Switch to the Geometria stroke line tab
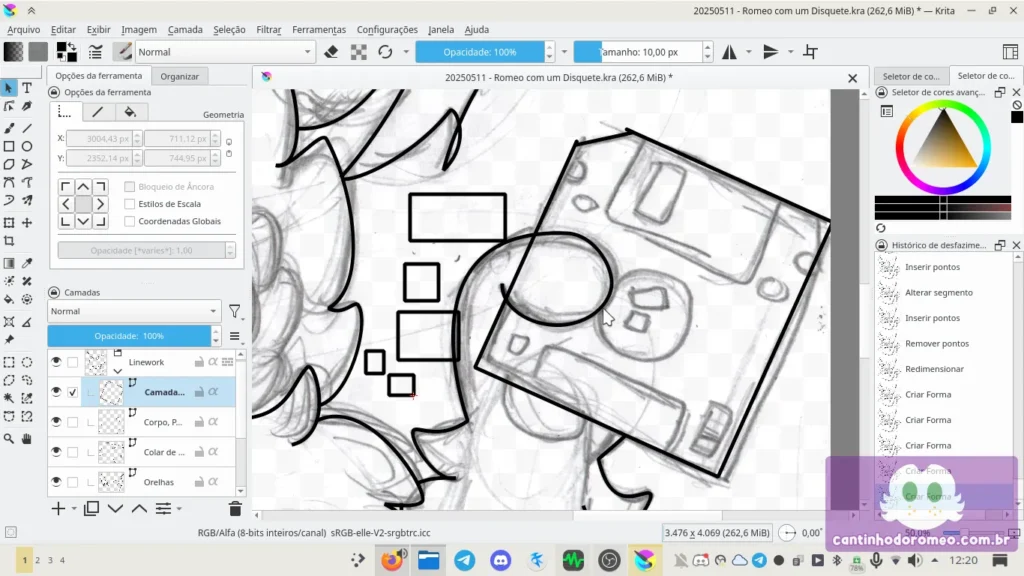This screenshot has width=1024, height=576. coord(97,112)
